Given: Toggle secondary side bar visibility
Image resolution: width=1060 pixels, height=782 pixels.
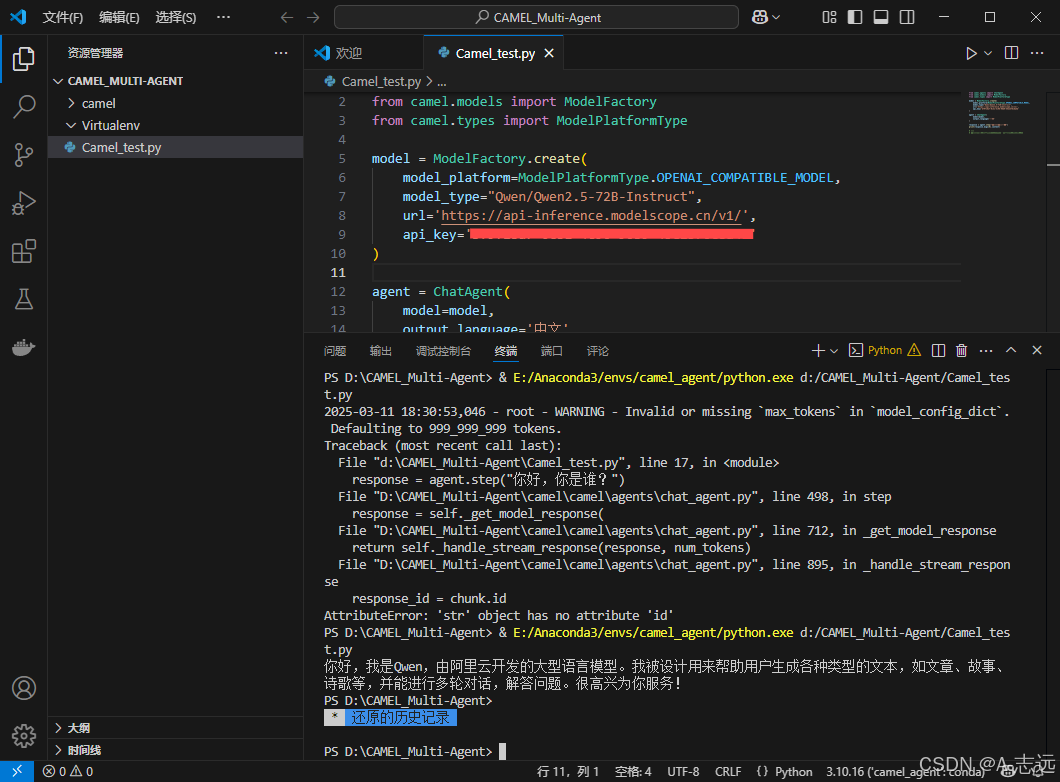Looking at the screenshot, I should point(907,18).
